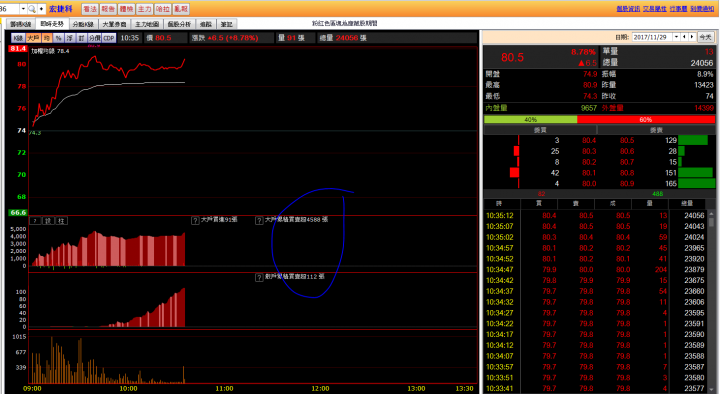Viewport: 720px width, 394px height.
Task: Toggle the K線 chart mode button
Action: coord(18,38)
